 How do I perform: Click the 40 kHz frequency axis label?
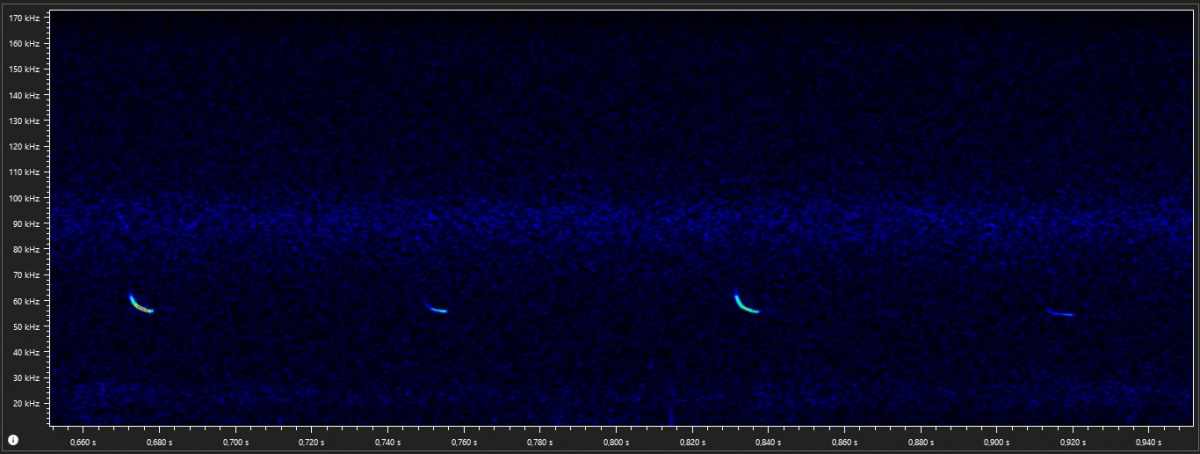click(x=25, y=352)
